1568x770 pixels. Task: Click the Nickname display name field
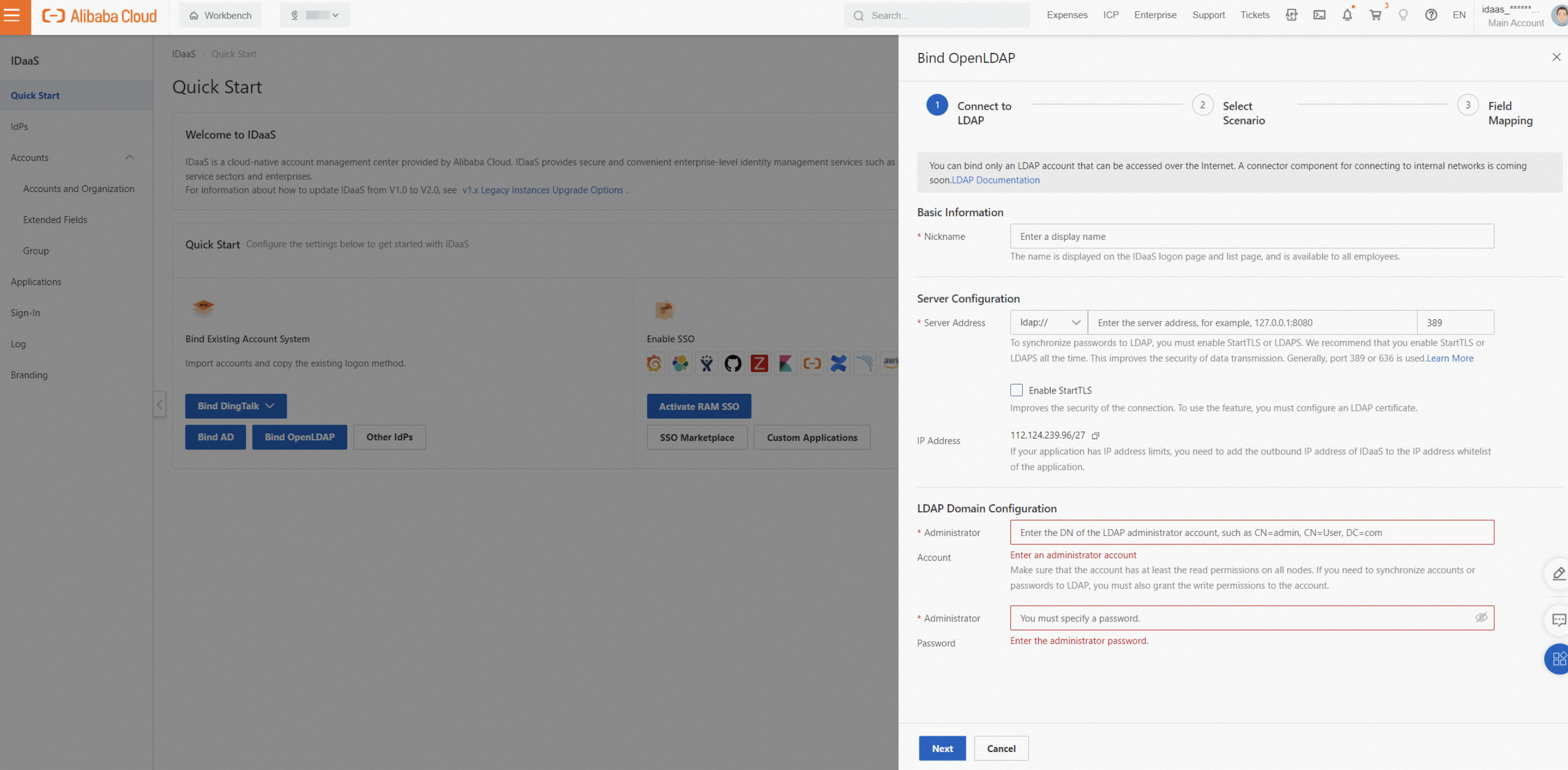(1252, 236)
